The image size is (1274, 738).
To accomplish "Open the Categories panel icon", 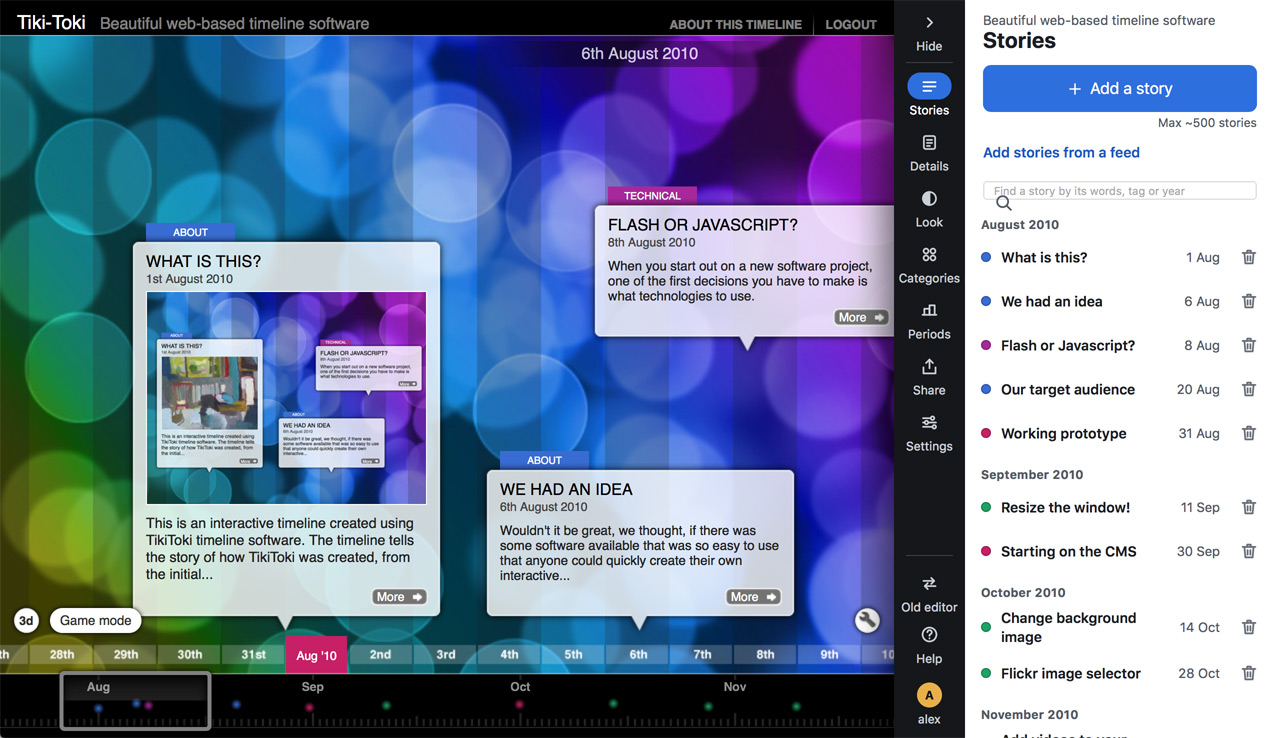I will 929,255.
